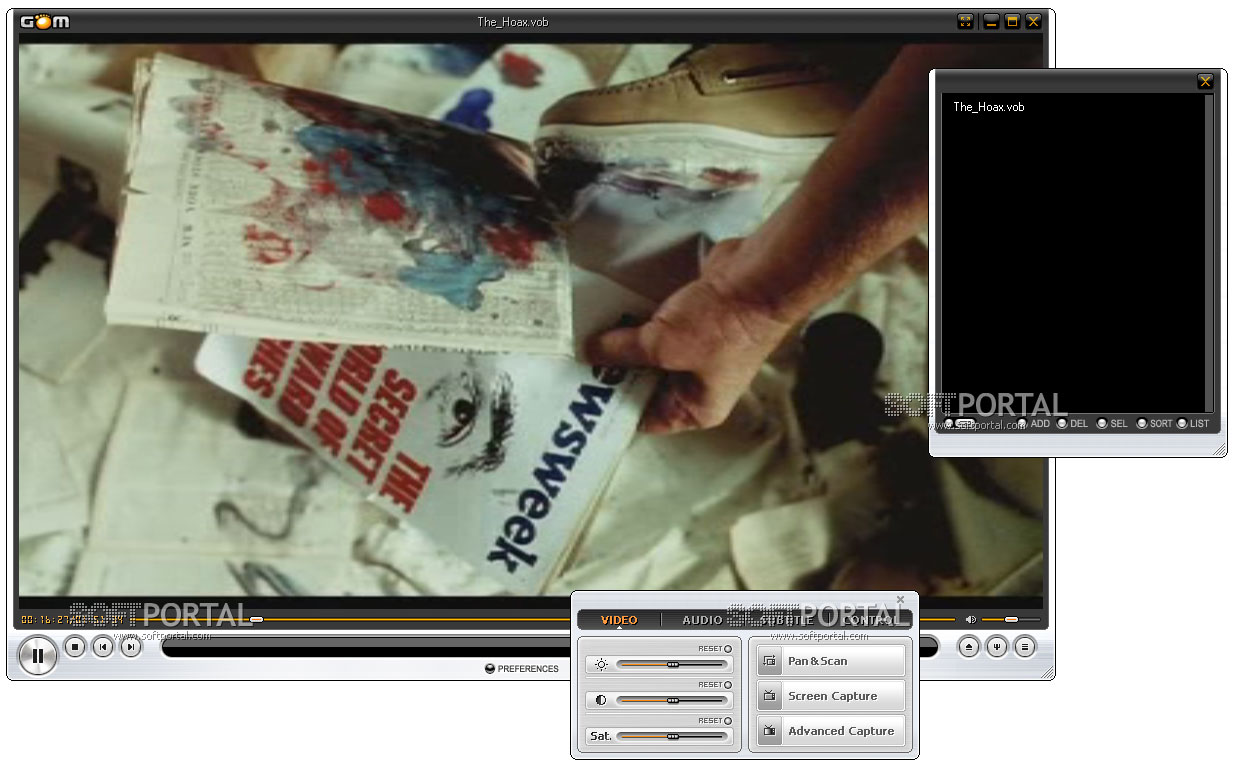Image resolution: width=1236 pixels, height=771 pixels.
Task: Reset the contrast setting
Action: [x=714, y=685]
